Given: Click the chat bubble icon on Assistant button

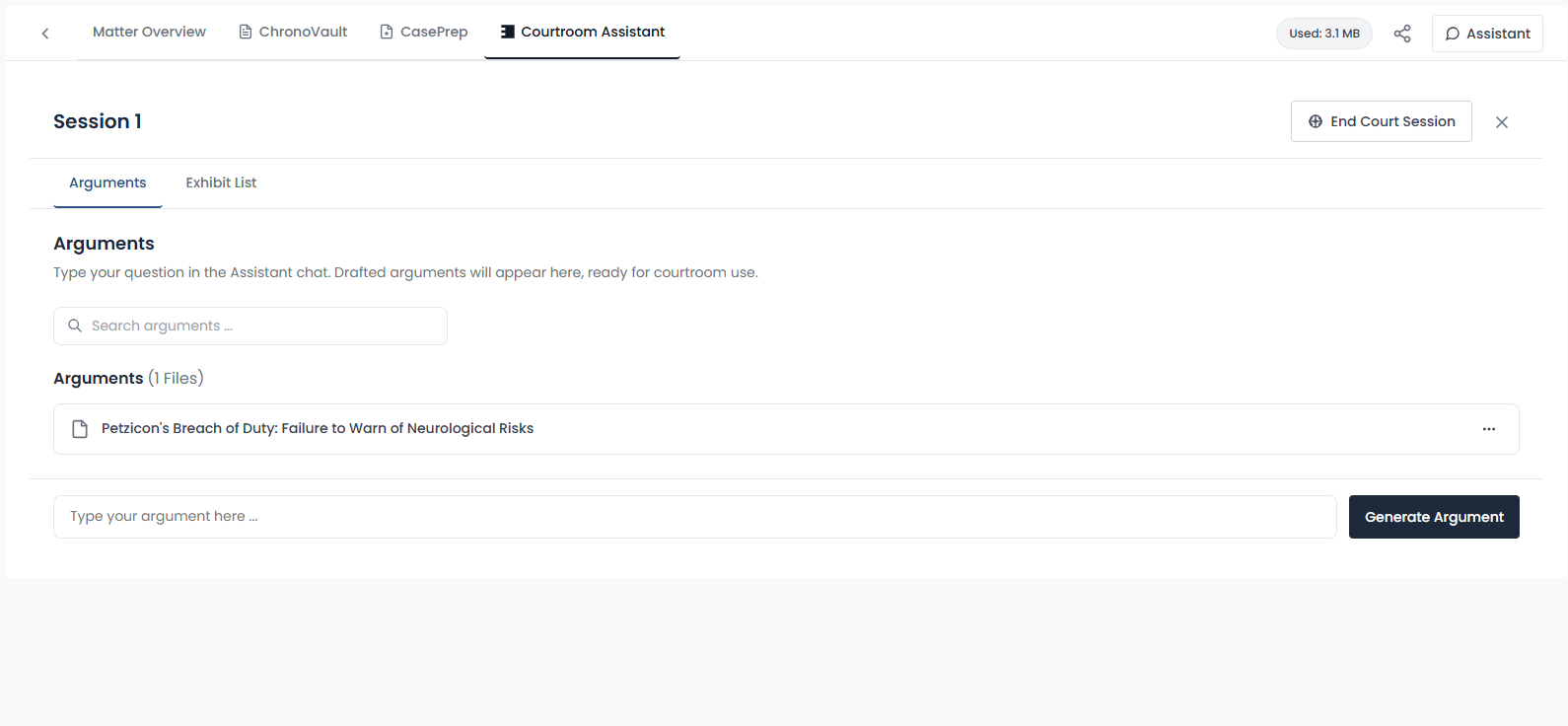Looking at the screenshot, I should 1451,33.
